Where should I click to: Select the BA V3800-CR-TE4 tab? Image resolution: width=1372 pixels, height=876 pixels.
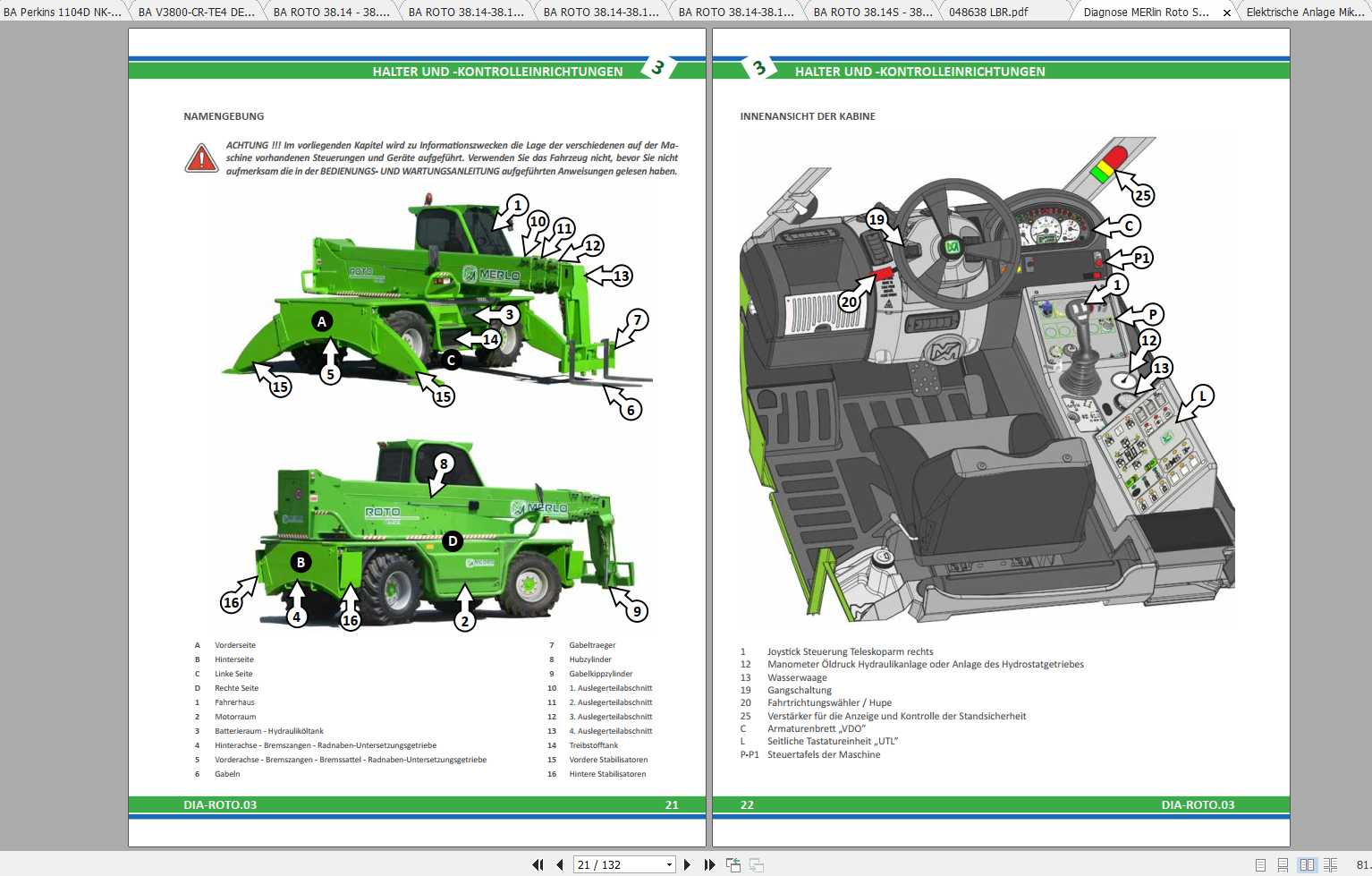195,11
